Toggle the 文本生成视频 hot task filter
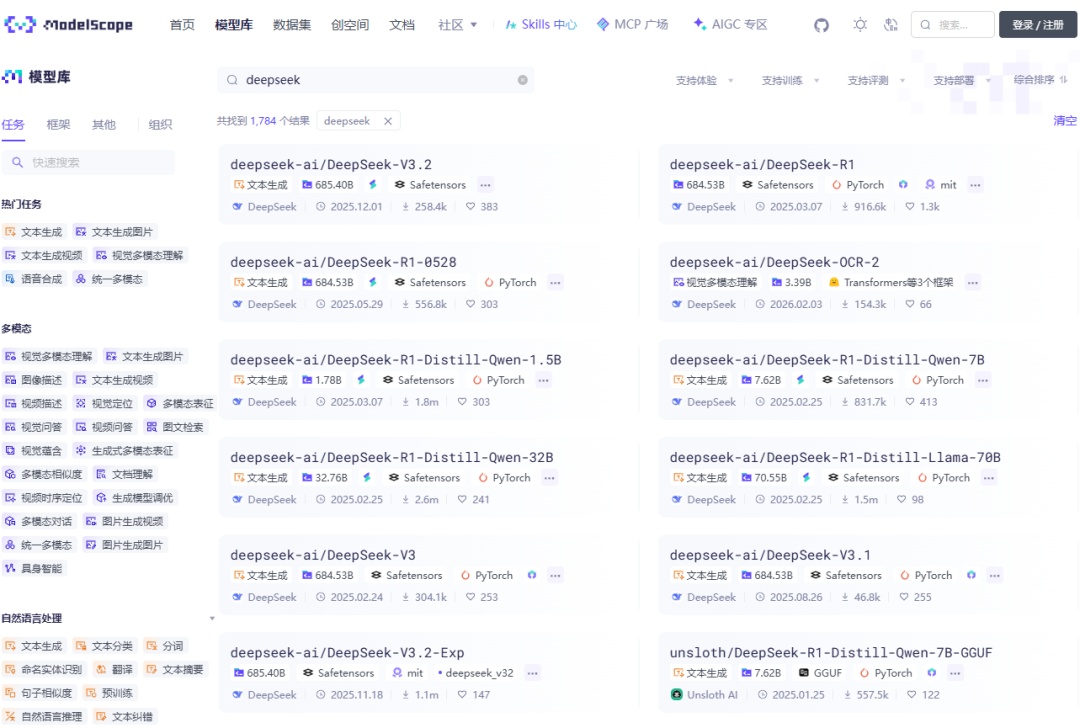Image resolution: width=1080 pixels, height=728 pixels. click(43, 256)
